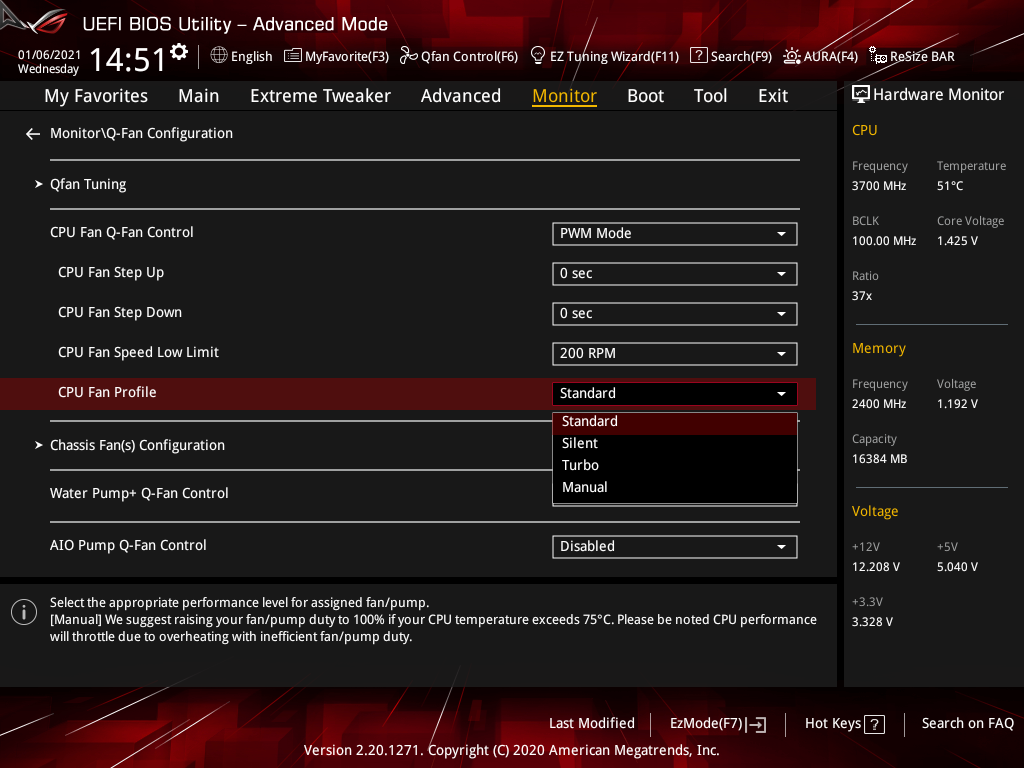This screenshot has height=768, width=1024.
Task: Click the BCLK 100.00 MHz value
Action: (x=884, y=241)
